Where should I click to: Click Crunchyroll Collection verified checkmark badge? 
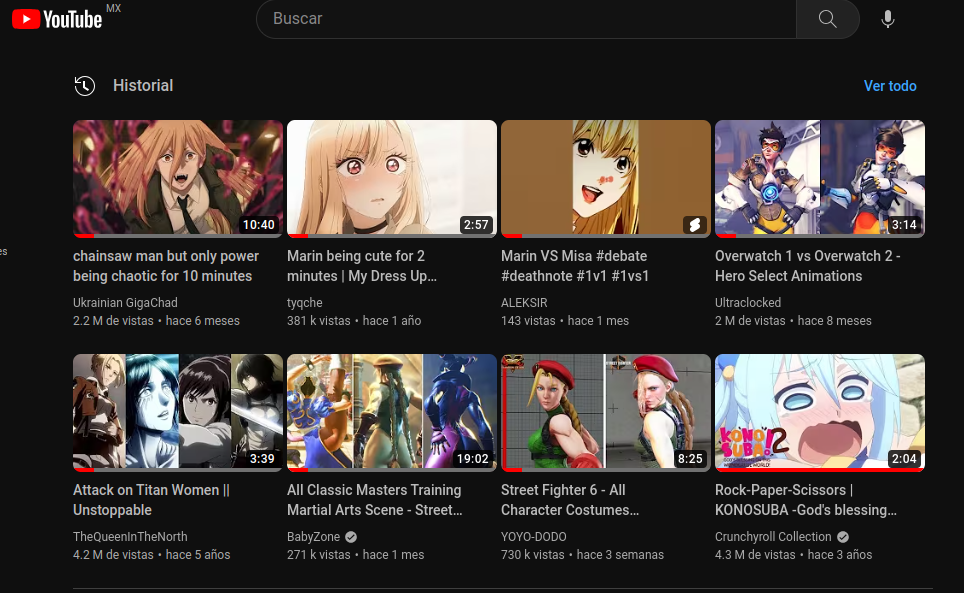coord(843,537)
